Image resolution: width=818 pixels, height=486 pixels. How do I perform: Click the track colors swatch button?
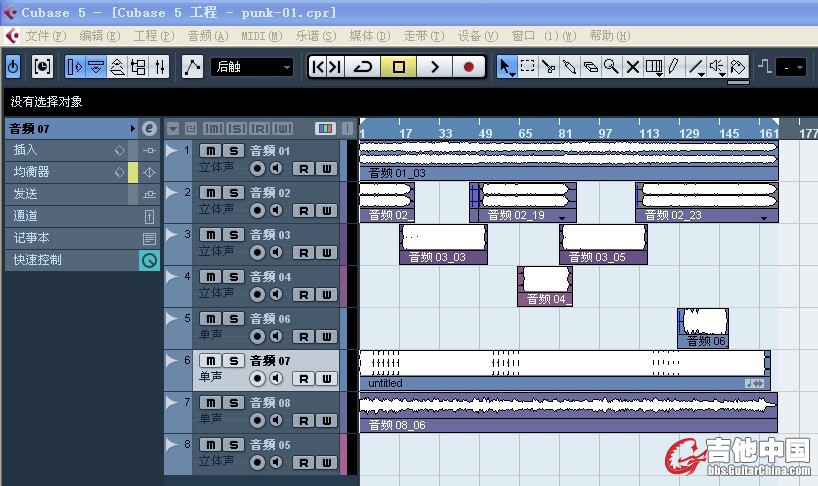coord(325,128)
